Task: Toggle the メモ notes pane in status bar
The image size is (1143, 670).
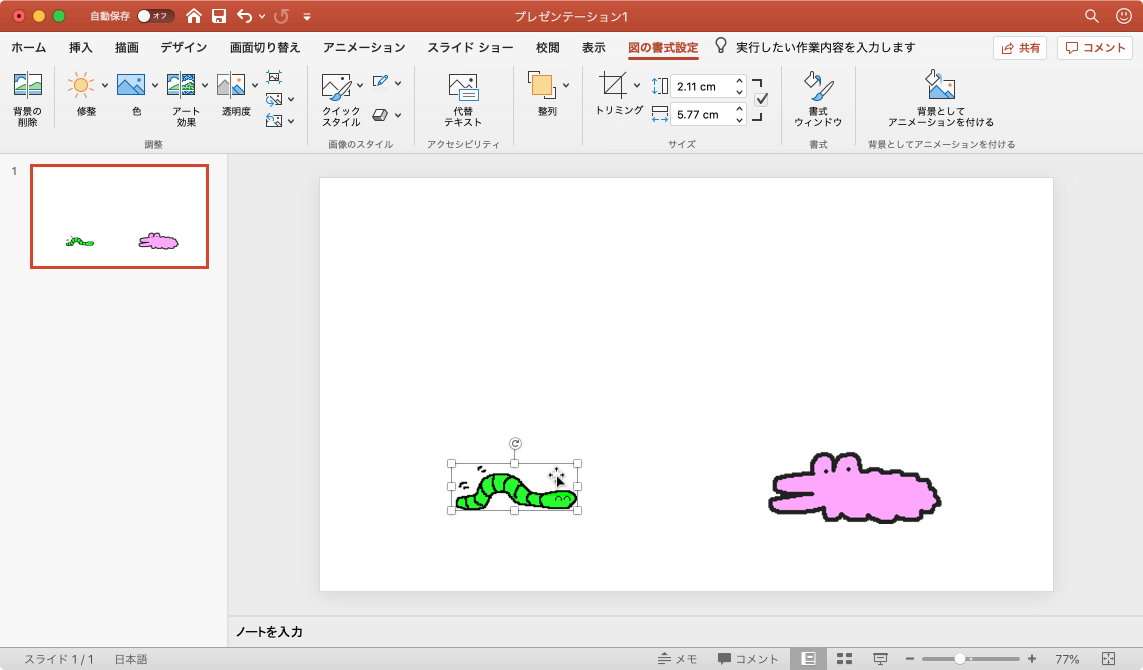Action: pyautogui.click(x=677, y=659)
